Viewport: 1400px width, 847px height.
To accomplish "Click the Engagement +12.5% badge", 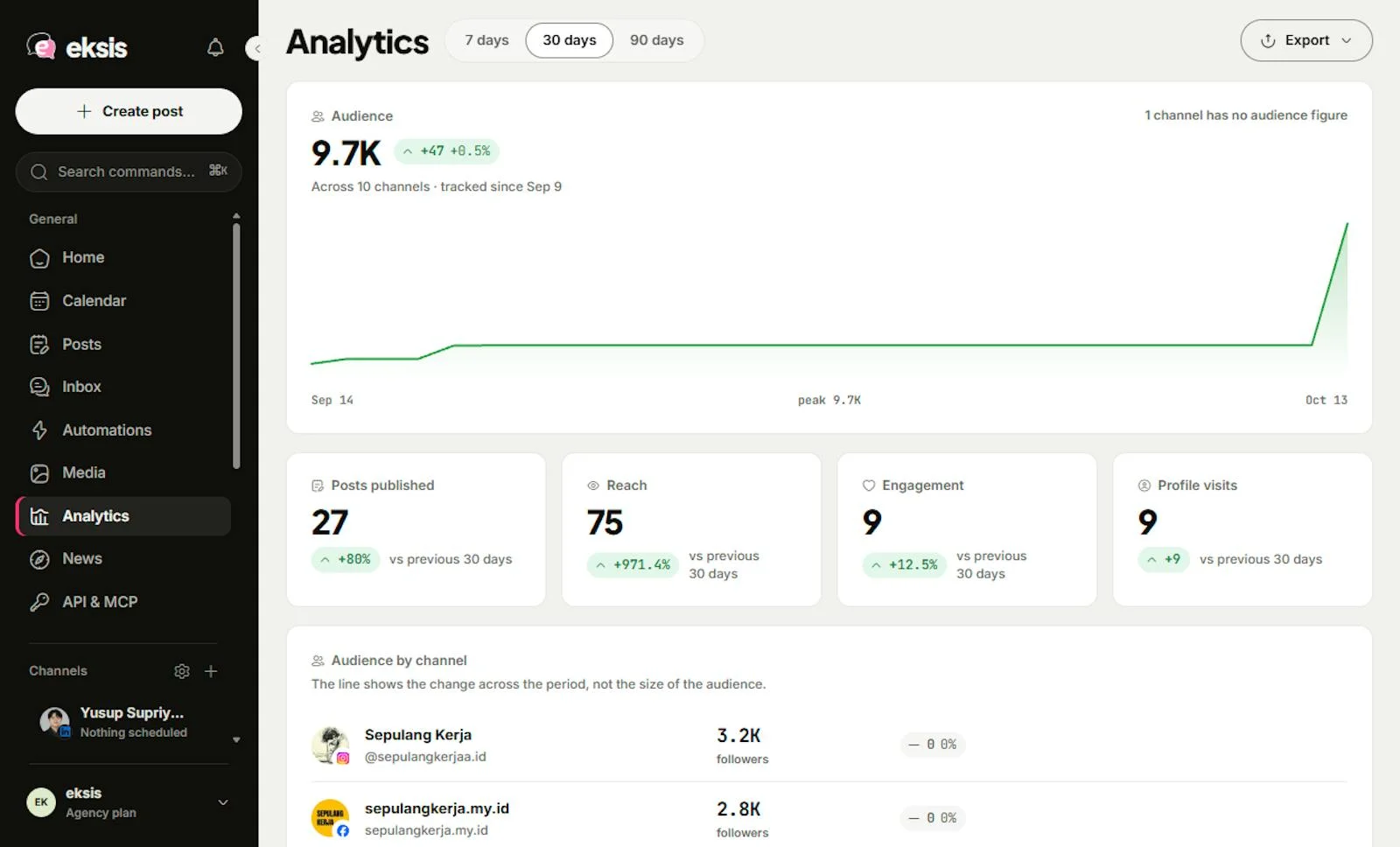I will click(905, 564).
